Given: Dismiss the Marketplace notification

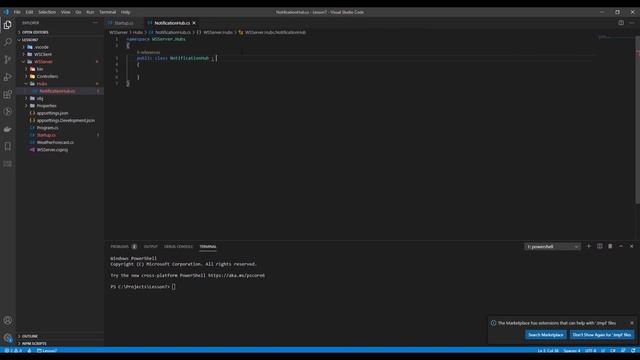Looking at the screenshot, I should (632, 323).
